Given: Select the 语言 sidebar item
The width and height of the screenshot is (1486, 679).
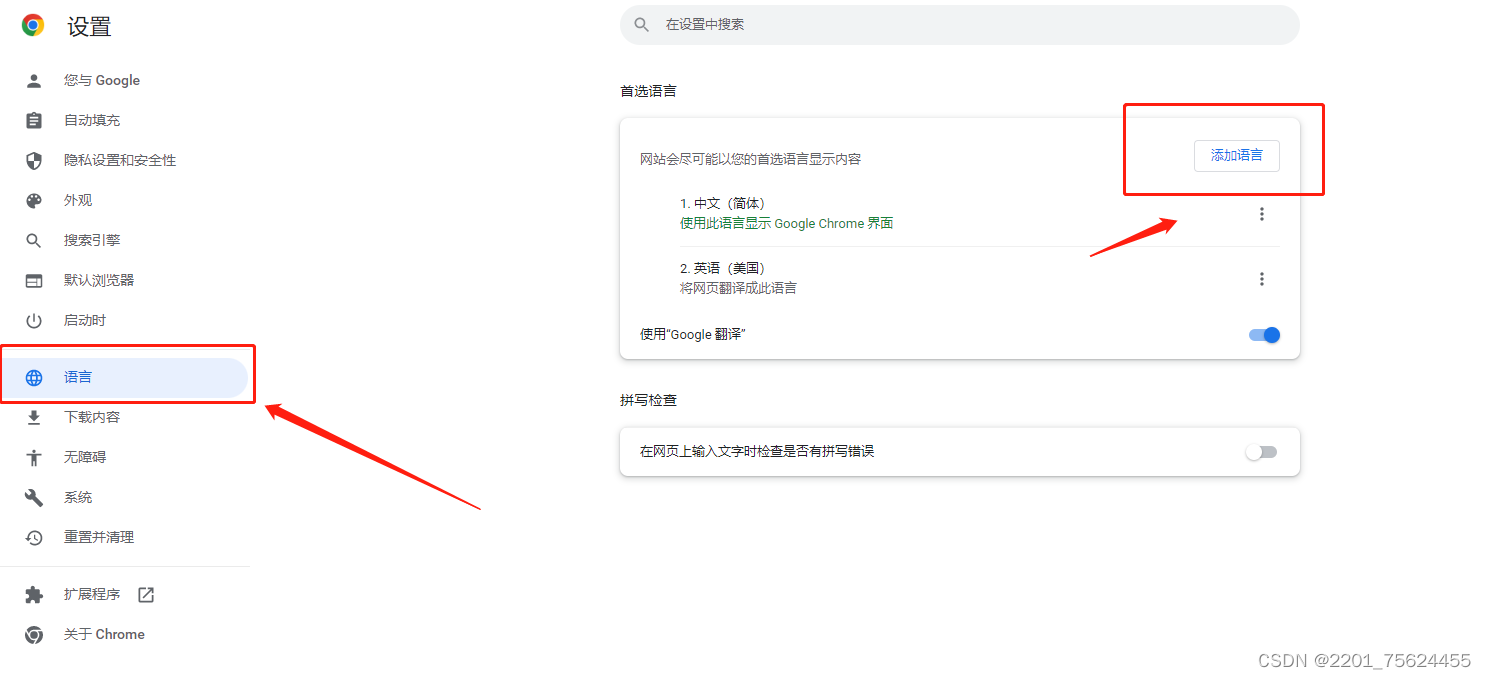Looking at the screenshot, I should point(124,377).
